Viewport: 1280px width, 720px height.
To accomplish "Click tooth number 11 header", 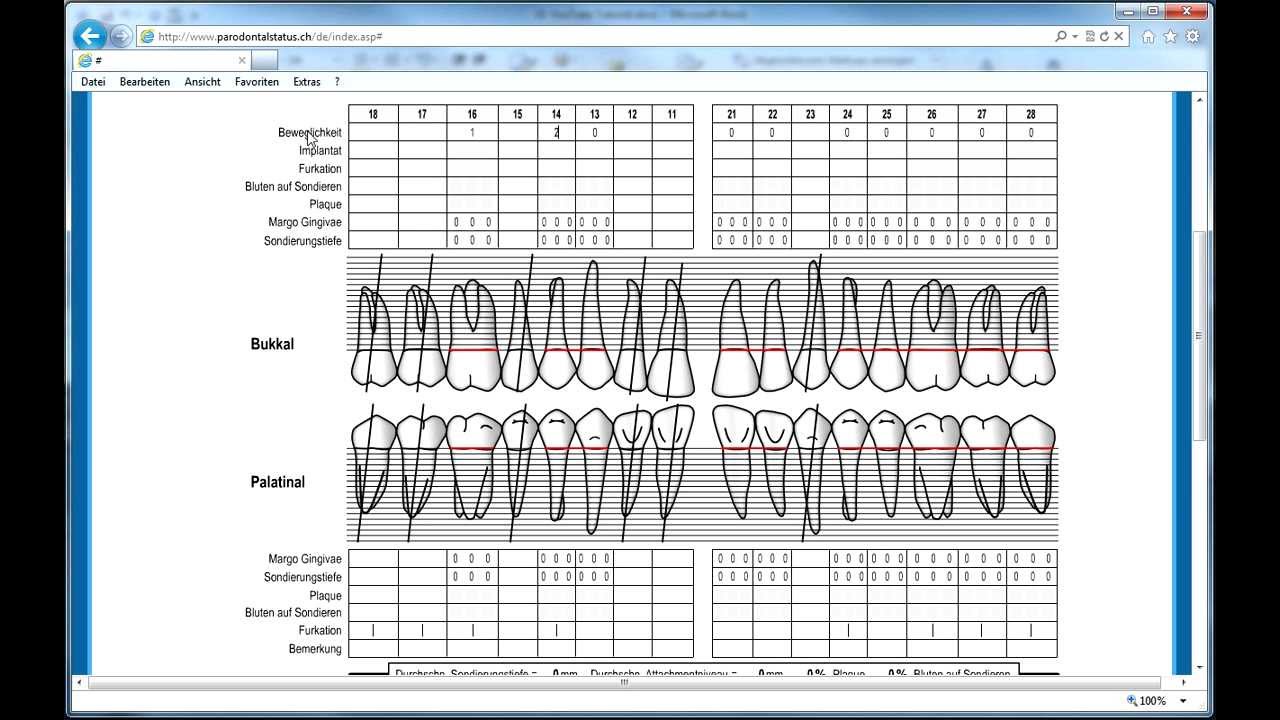I will click(x=672, y=114).
